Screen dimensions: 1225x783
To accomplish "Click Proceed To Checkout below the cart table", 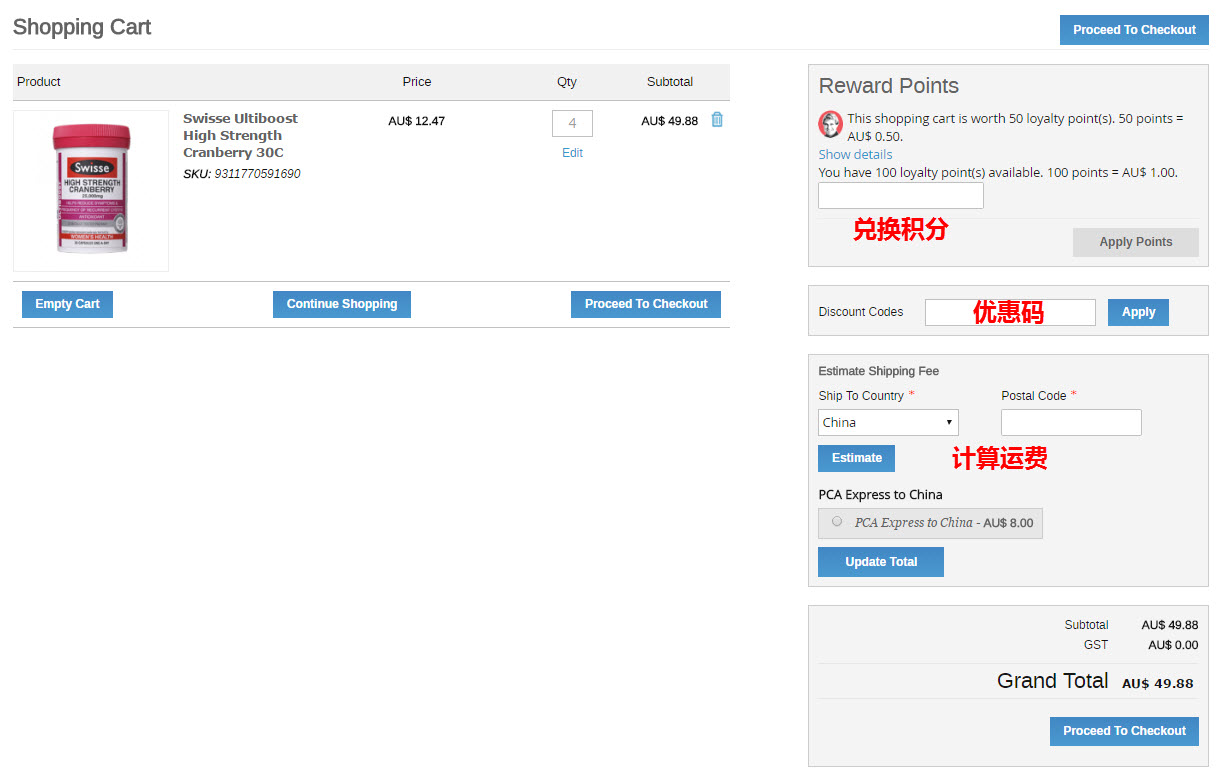I will click(x=646, y=304).
